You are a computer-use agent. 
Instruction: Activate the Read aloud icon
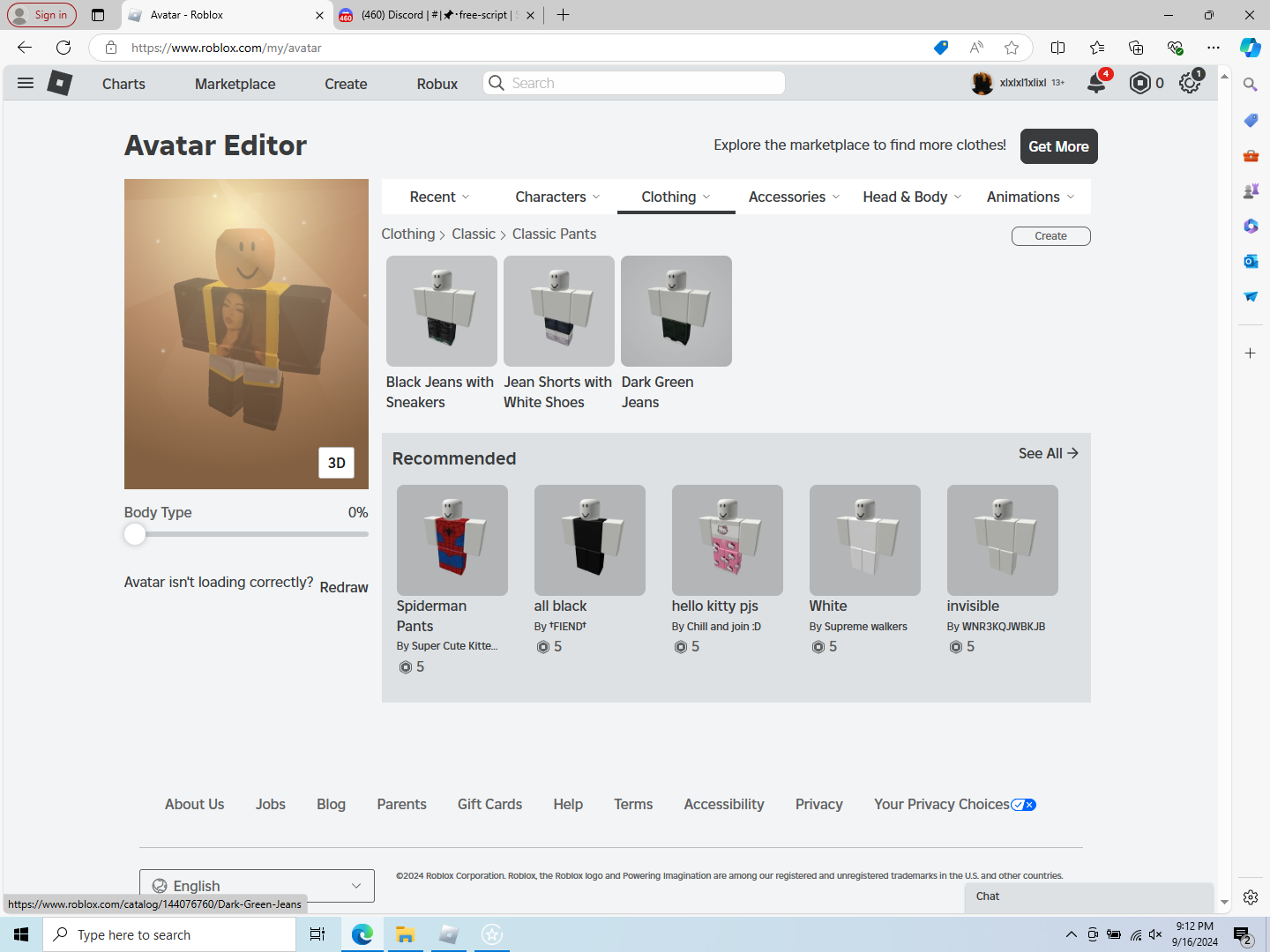point(976,48)
